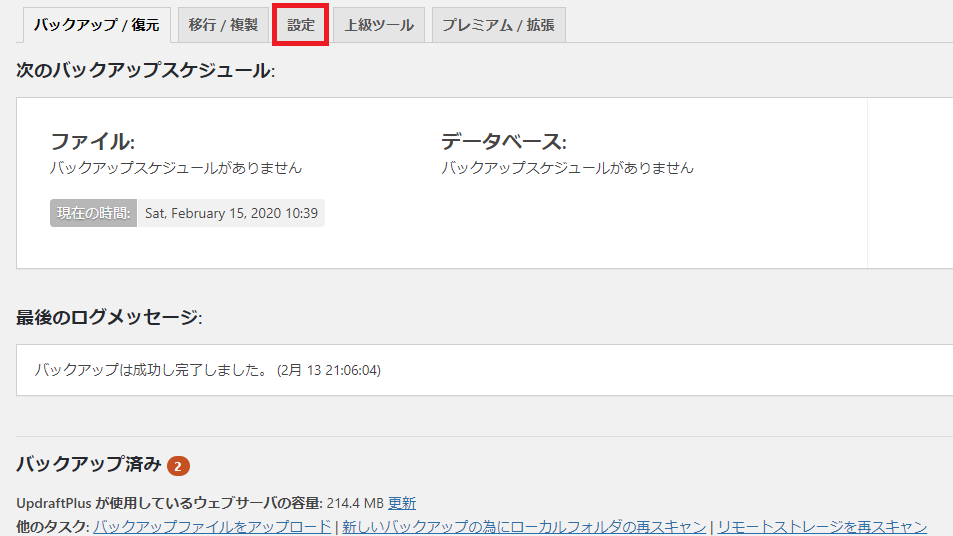Click the schedule status text under データベース
Viewport: 953px width, 536px height.
567,168
